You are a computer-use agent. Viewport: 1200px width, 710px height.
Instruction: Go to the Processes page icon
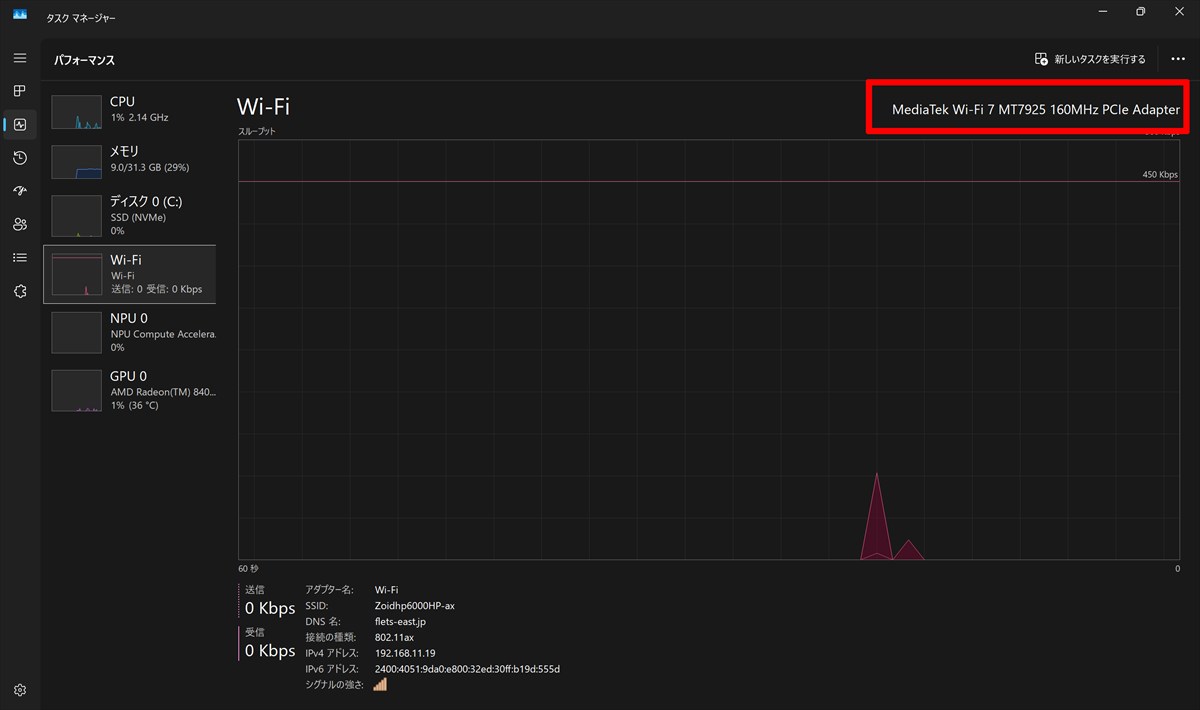[x=20, y=91]
